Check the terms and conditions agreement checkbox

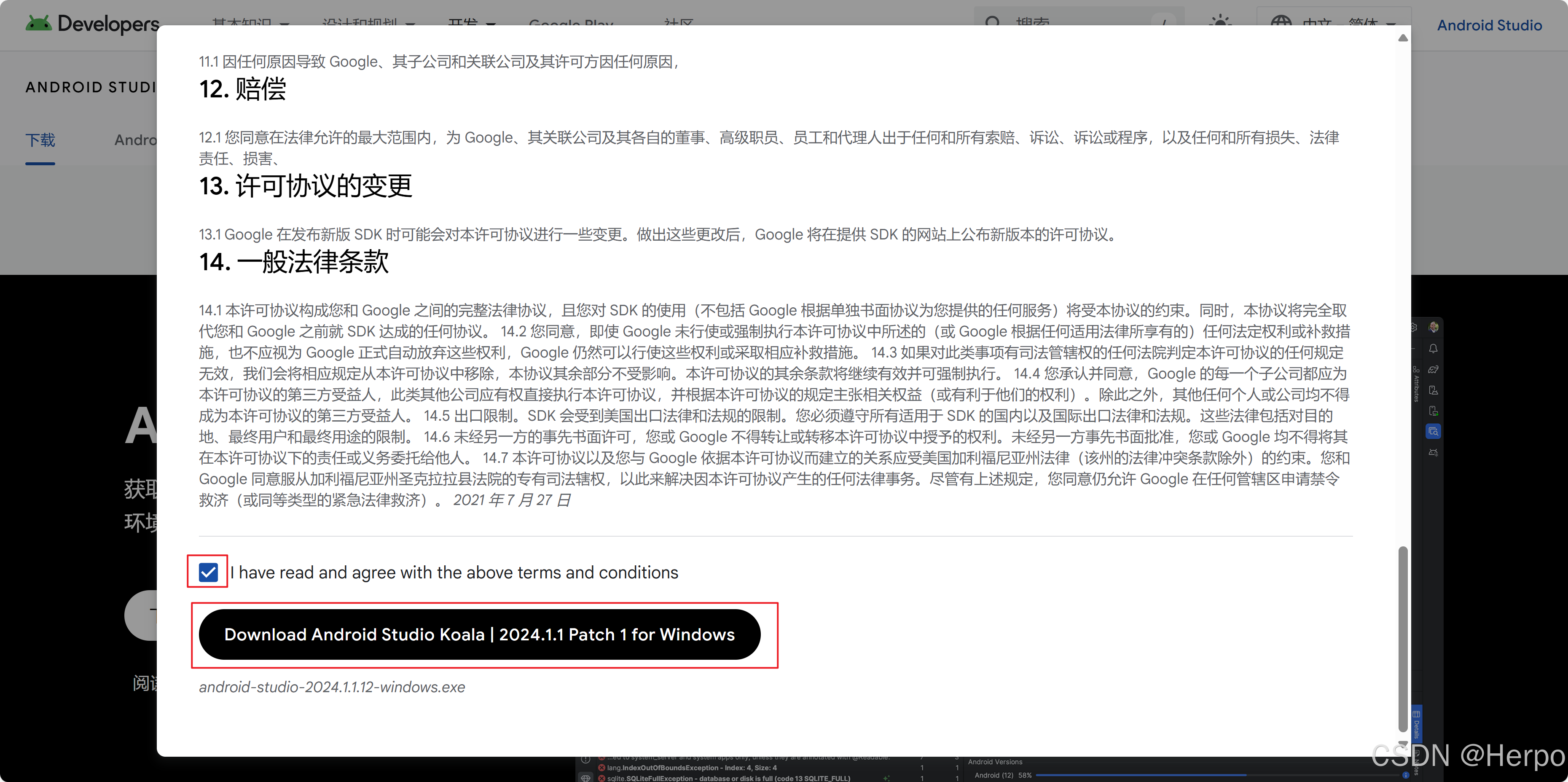click(208, 572)
